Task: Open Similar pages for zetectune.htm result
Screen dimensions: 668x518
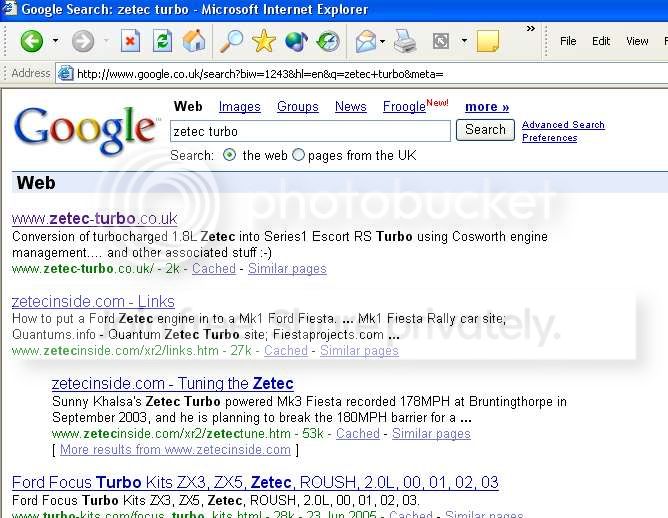Action: pyautogui.click(x=431, y=434)
